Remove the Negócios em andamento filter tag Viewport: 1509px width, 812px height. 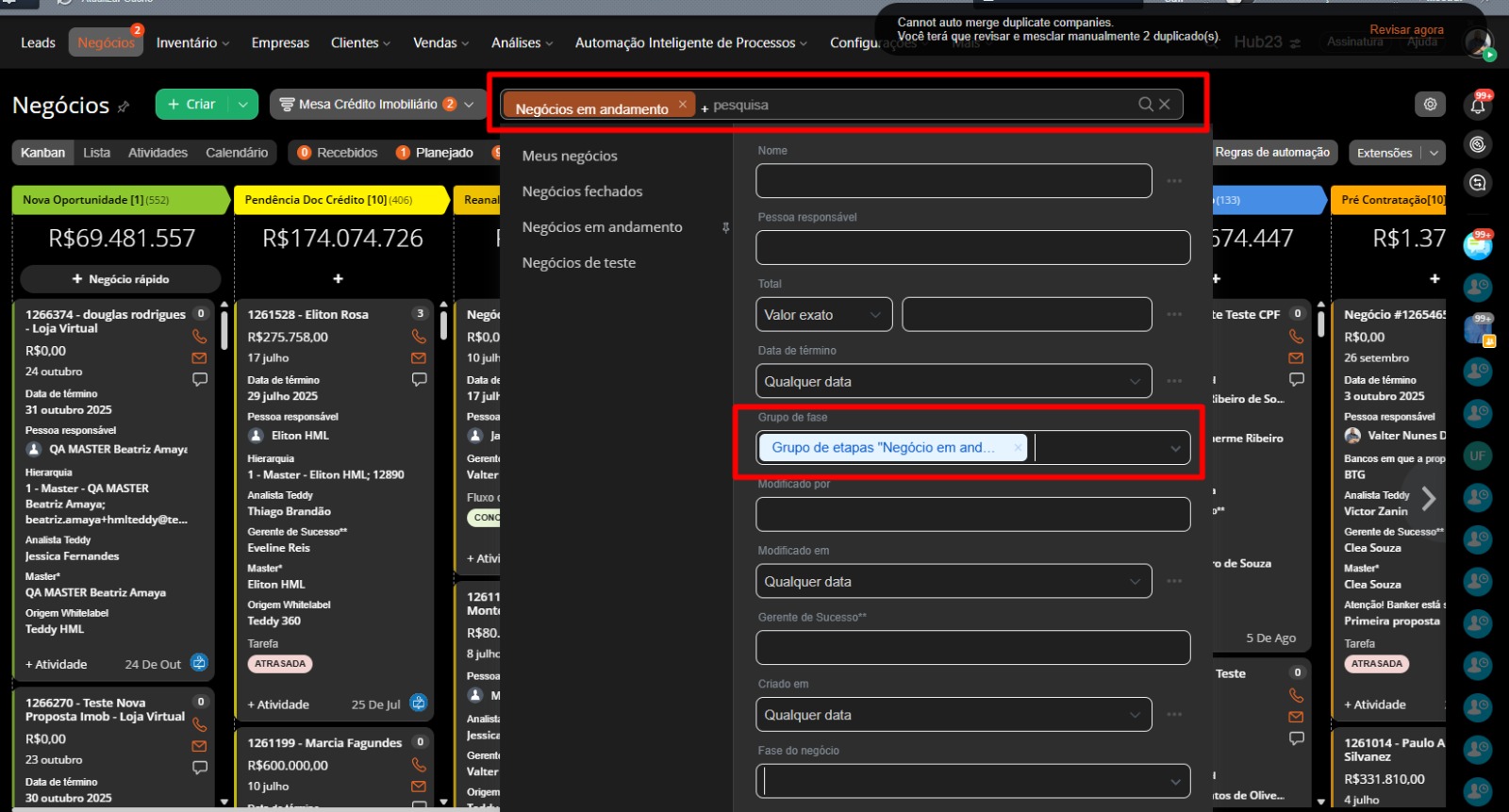pyautogui.click(x=682, y=105)
